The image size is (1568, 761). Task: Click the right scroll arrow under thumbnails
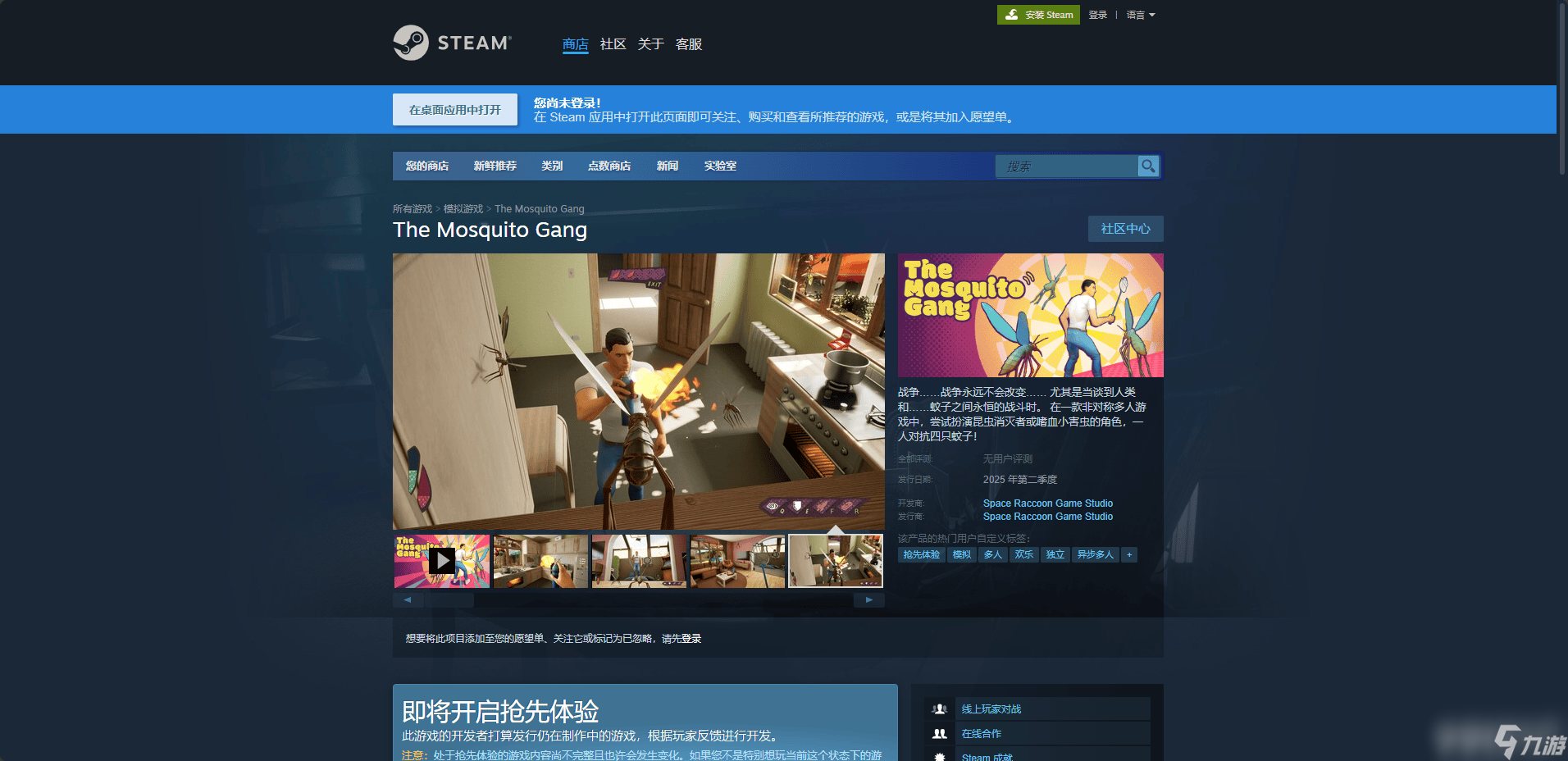coord(869,600)
